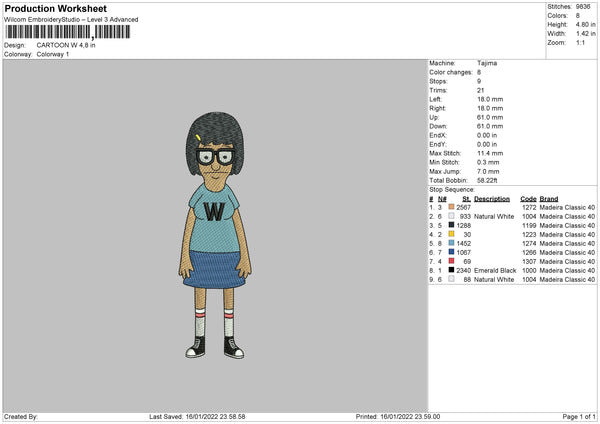The height and width of the screenshot is (424, 600).
Task: Click the Stitches value '9836'
Action: coord(583,7)
